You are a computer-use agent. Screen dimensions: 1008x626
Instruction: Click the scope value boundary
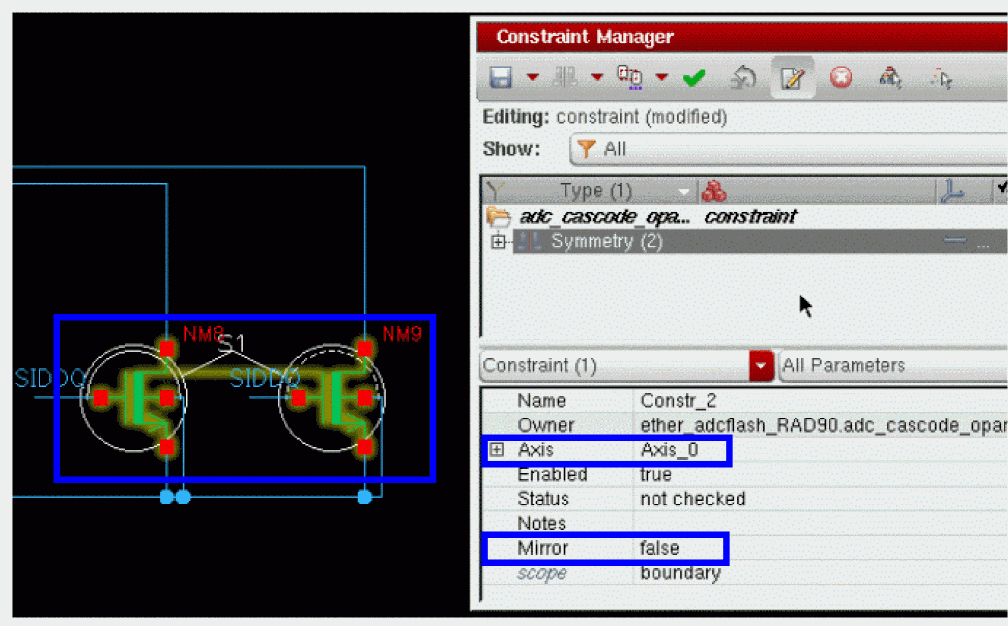[x=680, y=573]
